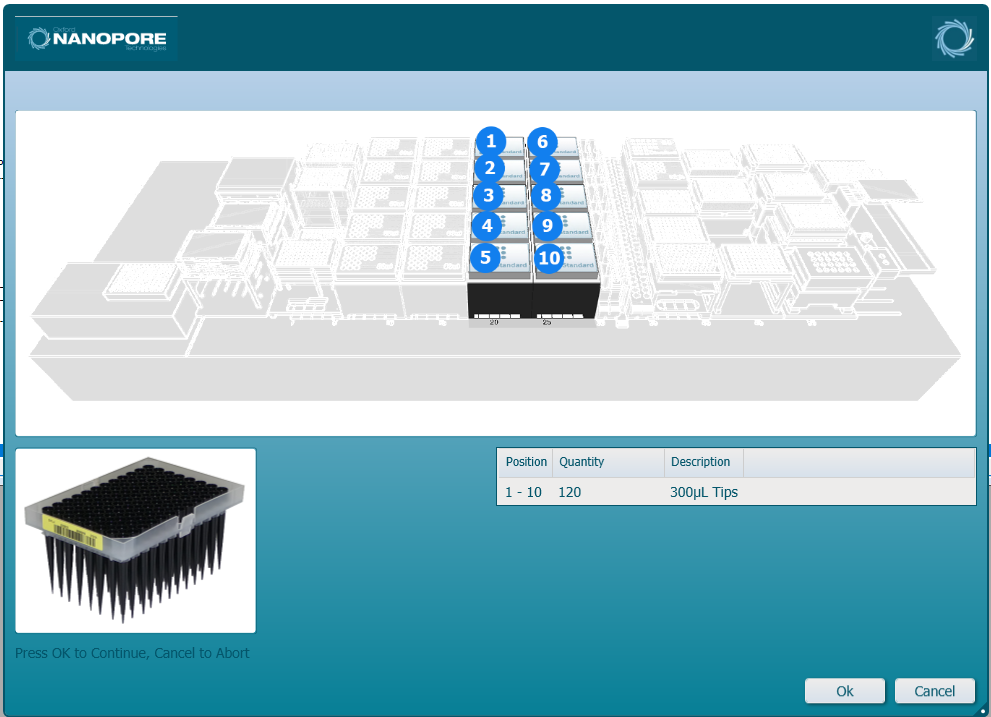Select blue position marker 4
The height and width of the screenshot is (717, 991).
click(x=487, y=225)
